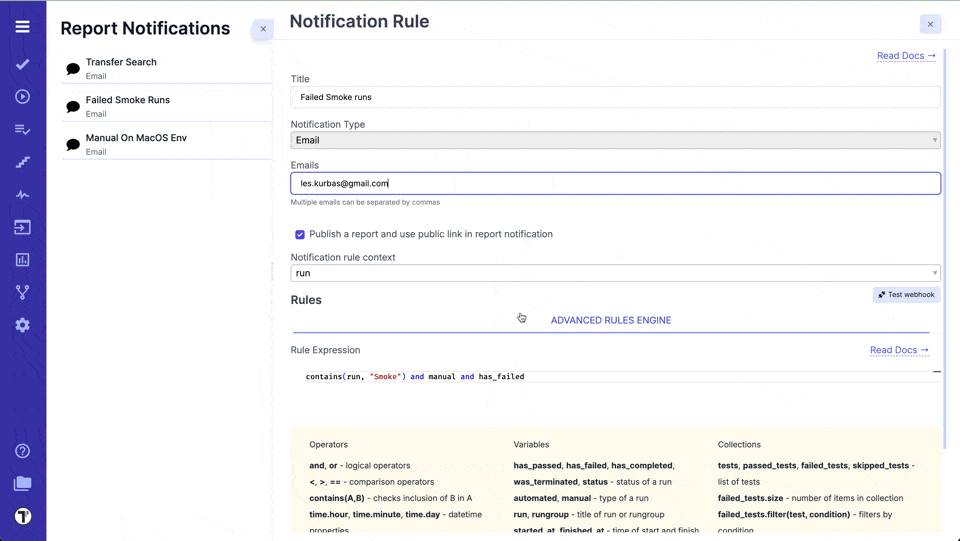The height and width of the screenshot is (541, 960).
Task: Open the hamburger menu in sidebar
Action: 22,27
